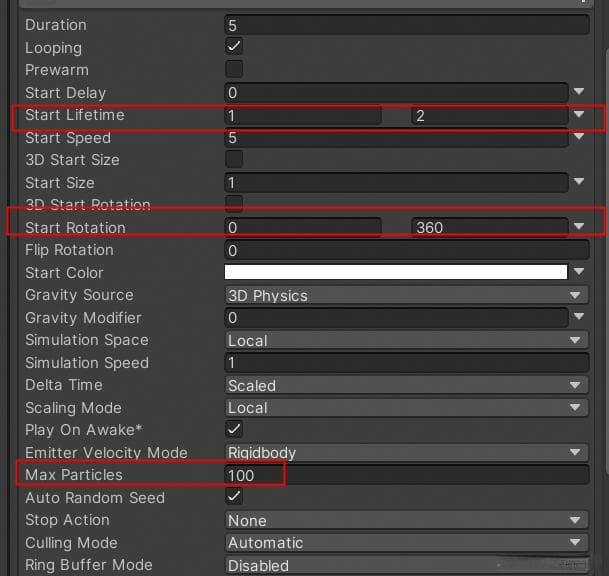Open the Gravity Modifier mode dropdown arrow
Screen dimensions: 609x576
point(579,317)
